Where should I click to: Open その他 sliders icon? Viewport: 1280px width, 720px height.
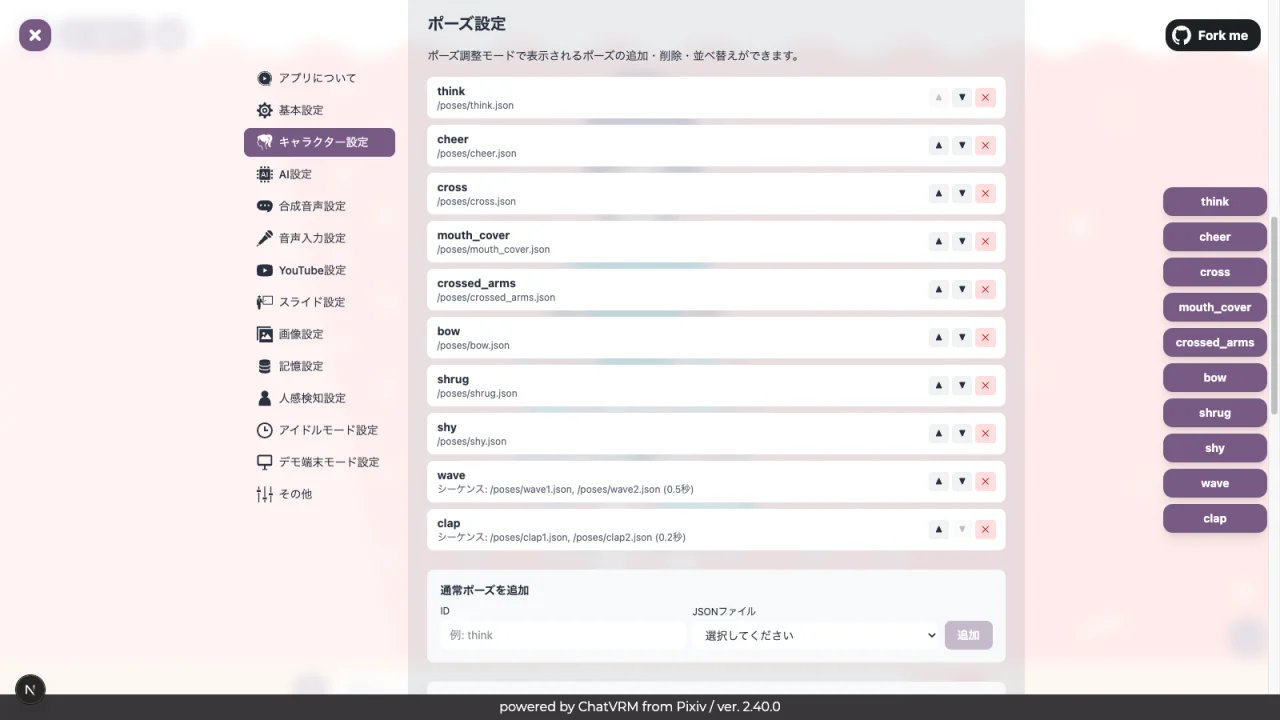pyautogui.click(x=264, y=494)
